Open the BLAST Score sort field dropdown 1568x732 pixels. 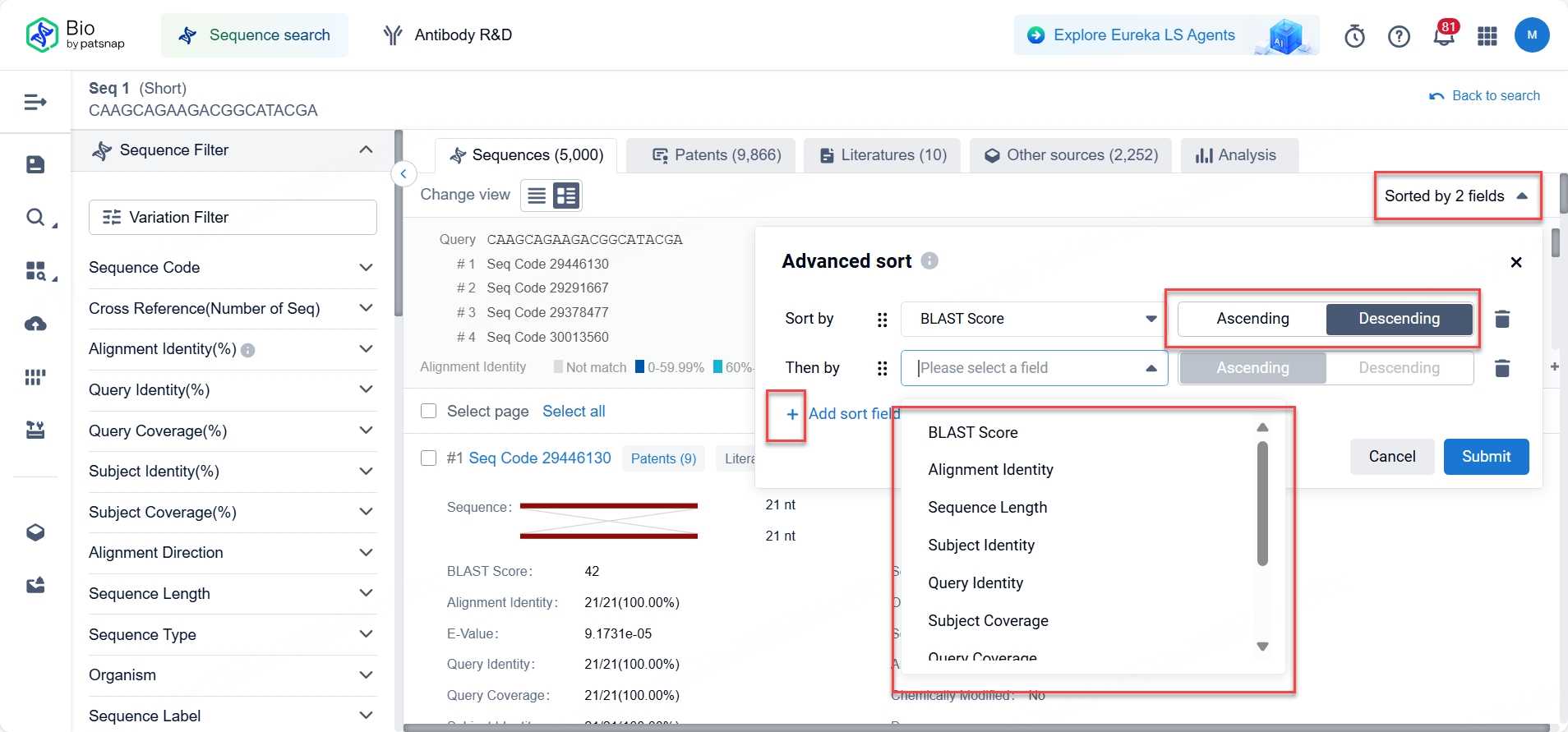(x=1034, y=319)
